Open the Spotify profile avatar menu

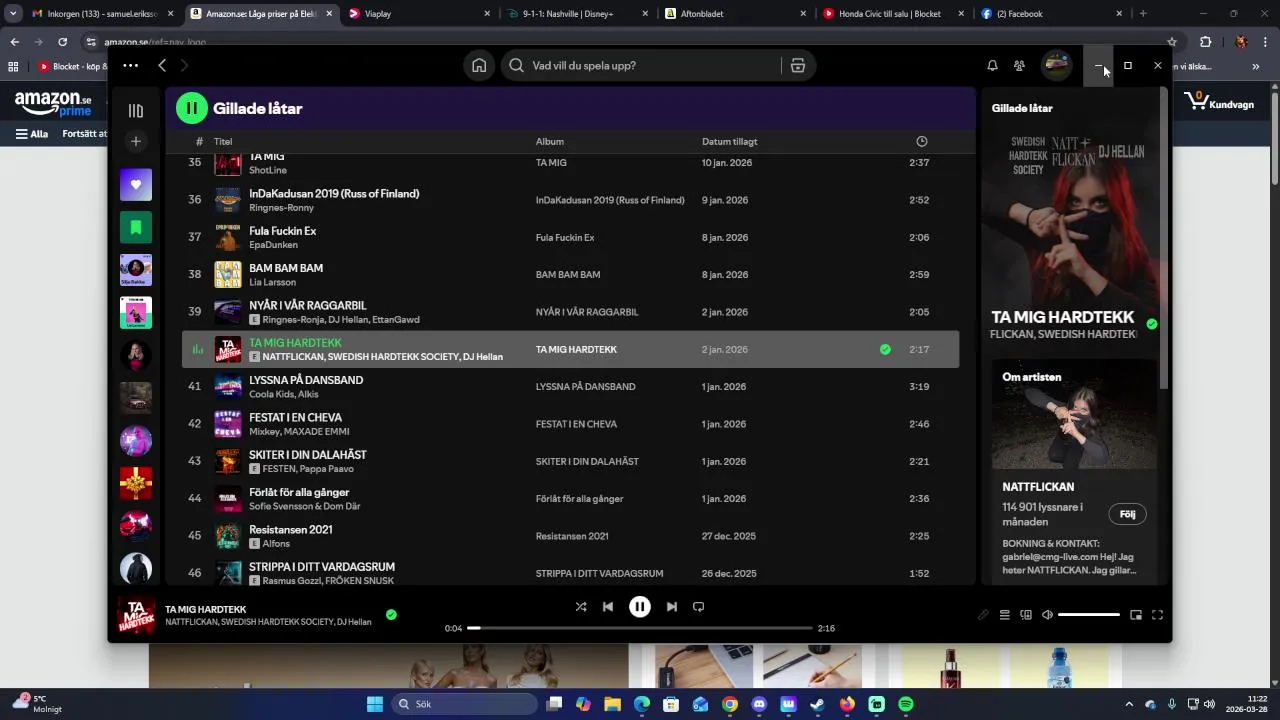point(1056,65)
